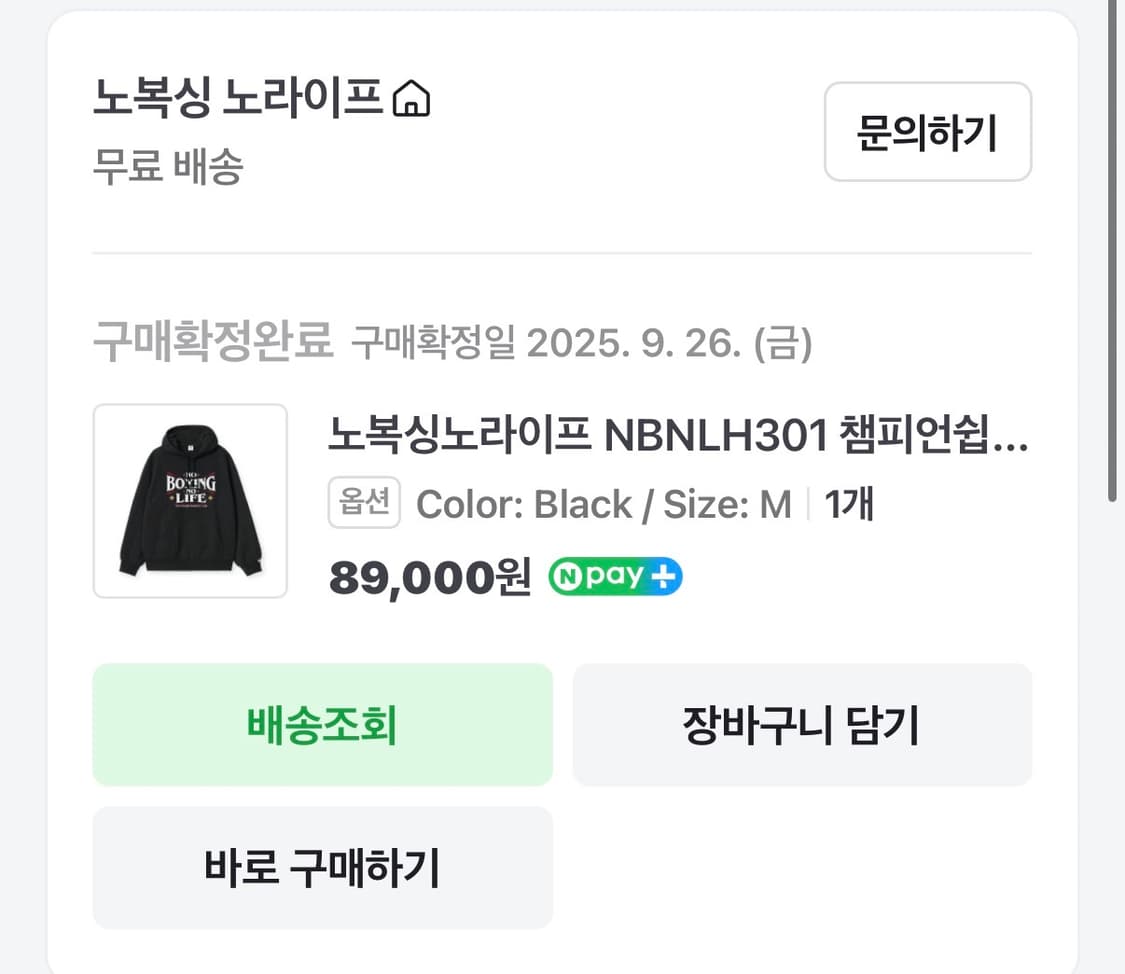Click 장바구니 담기 to add to cart

(x=801, y=724)
